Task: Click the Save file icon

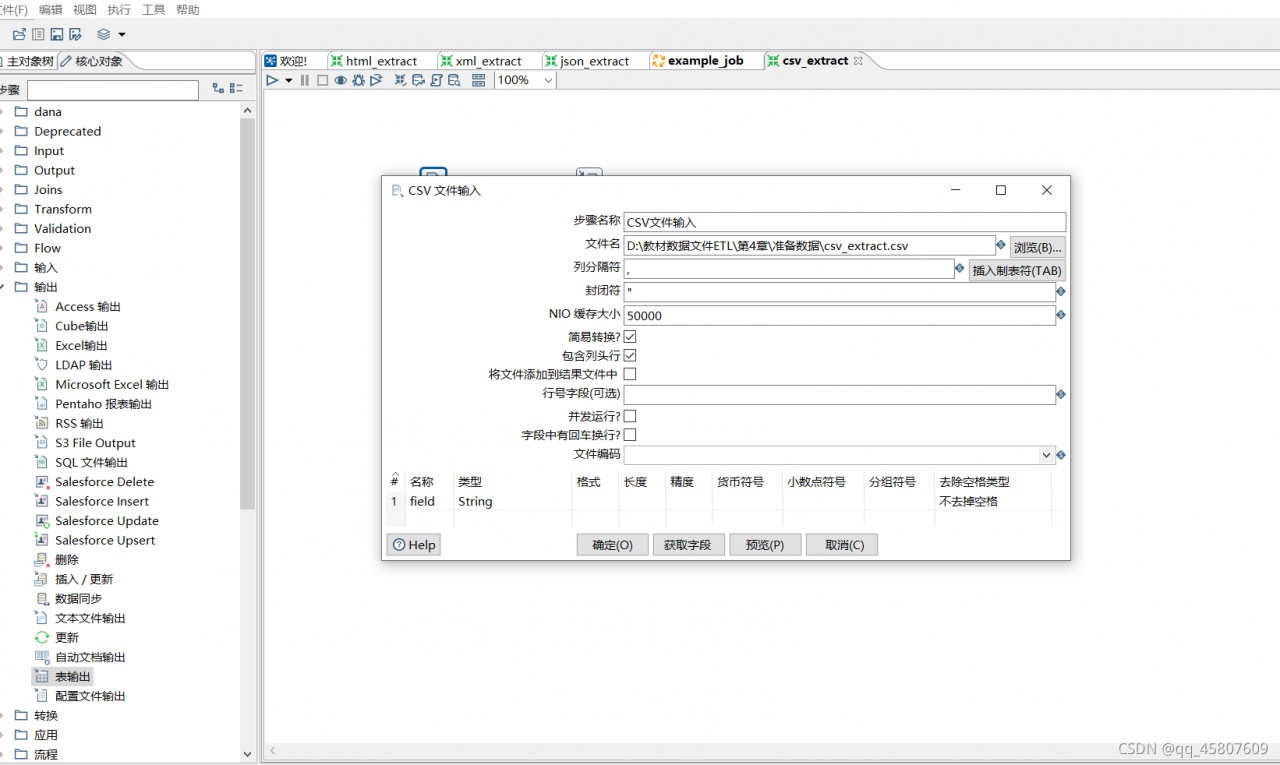Action: (x=57, y=34)
